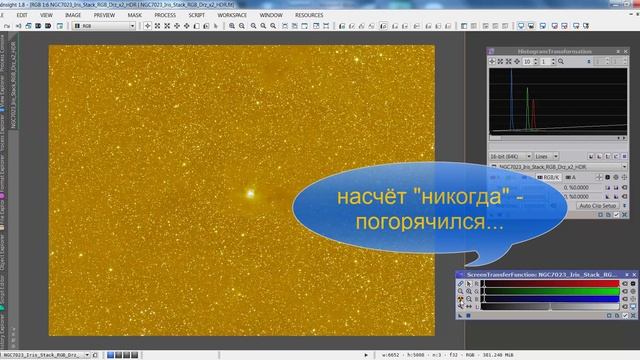Click the luminance L STF slider bar
640x360 pixels.
click(x=550, y=307)
